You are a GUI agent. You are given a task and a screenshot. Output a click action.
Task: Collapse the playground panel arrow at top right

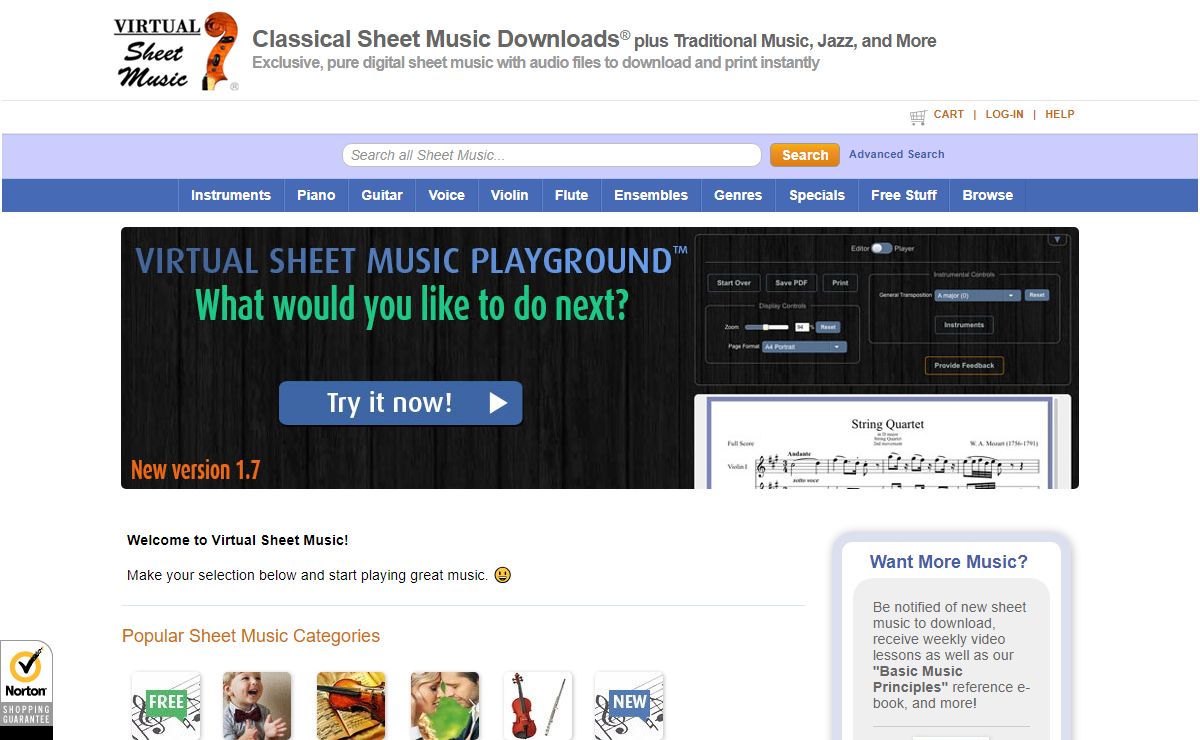click(x=1058, y=240)
